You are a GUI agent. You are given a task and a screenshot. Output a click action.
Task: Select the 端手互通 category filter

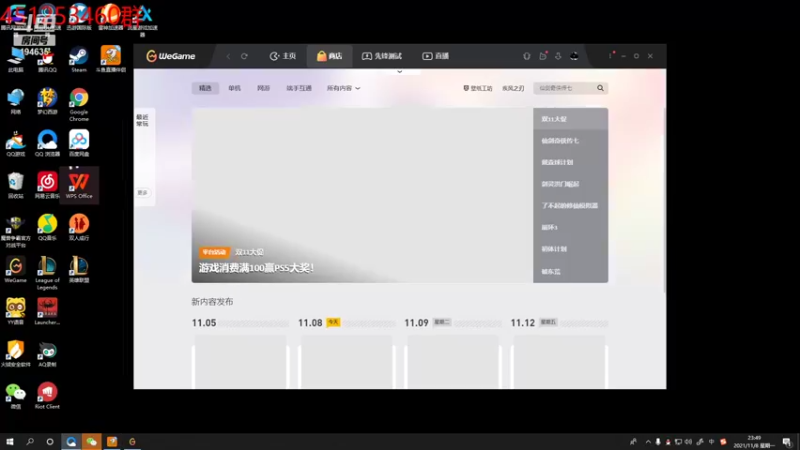pyautogui.click(x=299, y=88)
